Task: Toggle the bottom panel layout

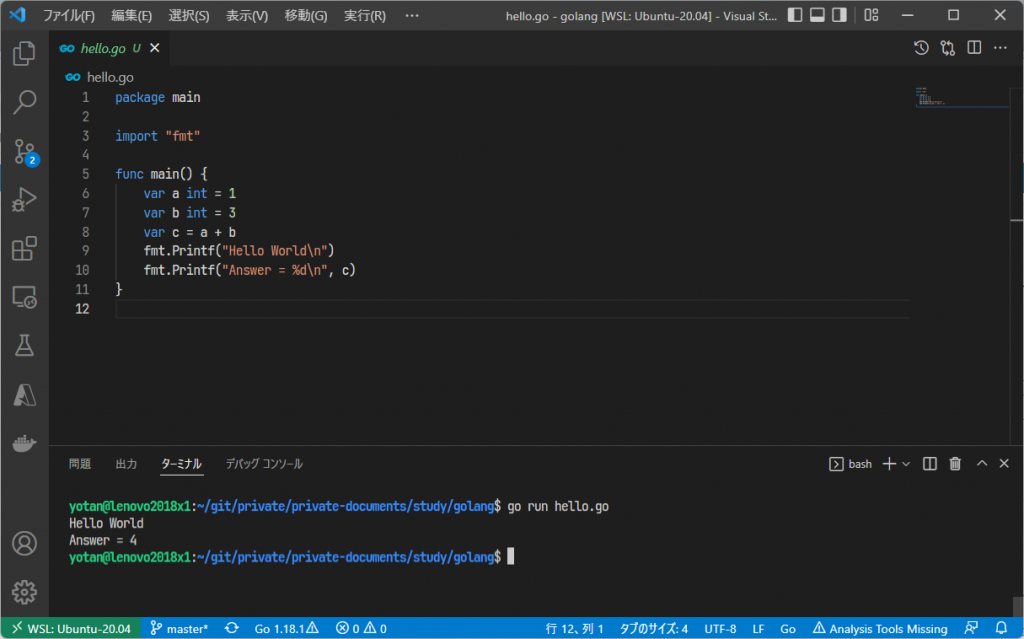Action: coord(817,15)
